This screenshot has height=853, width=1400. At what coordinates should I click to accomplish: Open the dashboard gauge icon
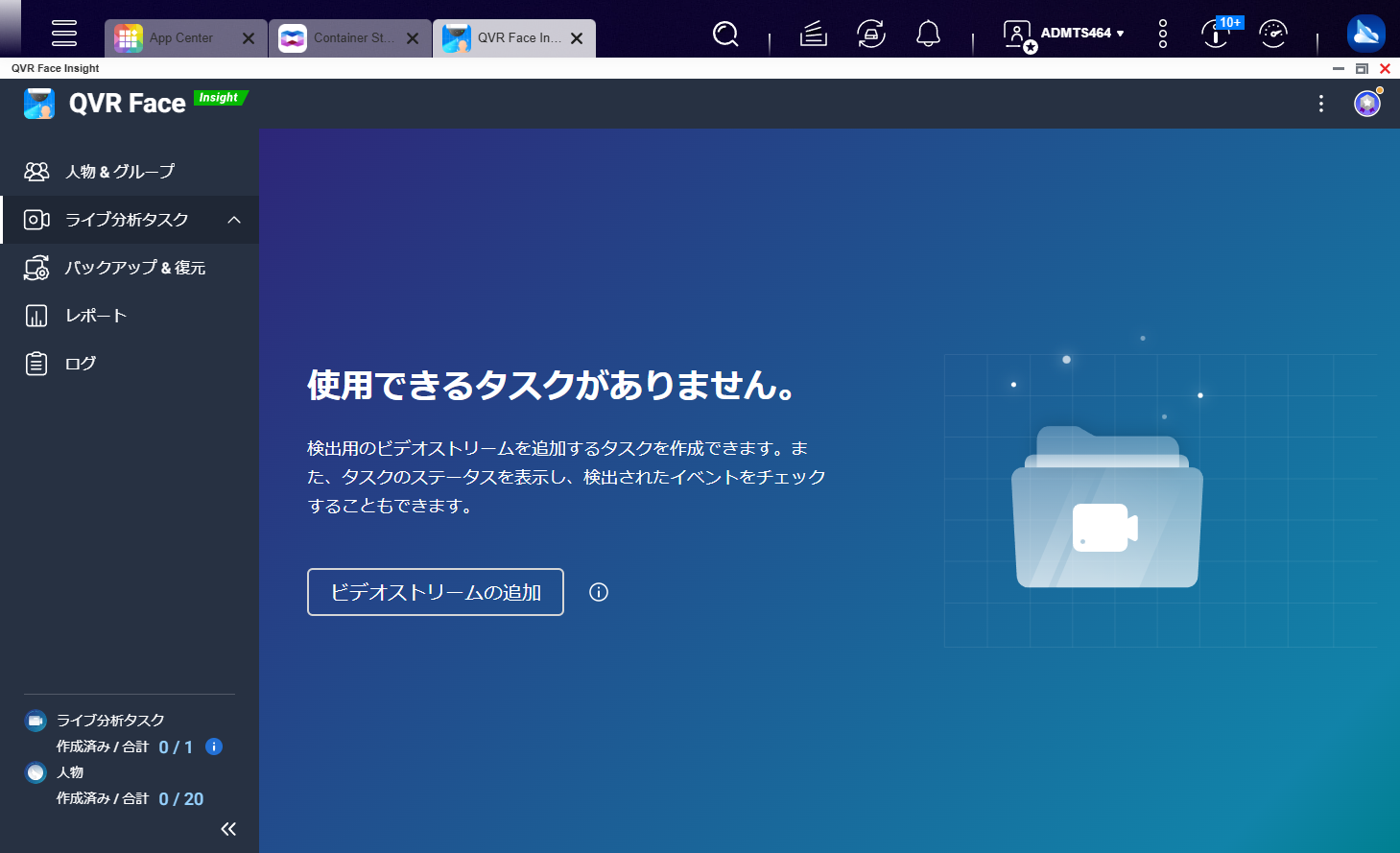pos(1273,34)
